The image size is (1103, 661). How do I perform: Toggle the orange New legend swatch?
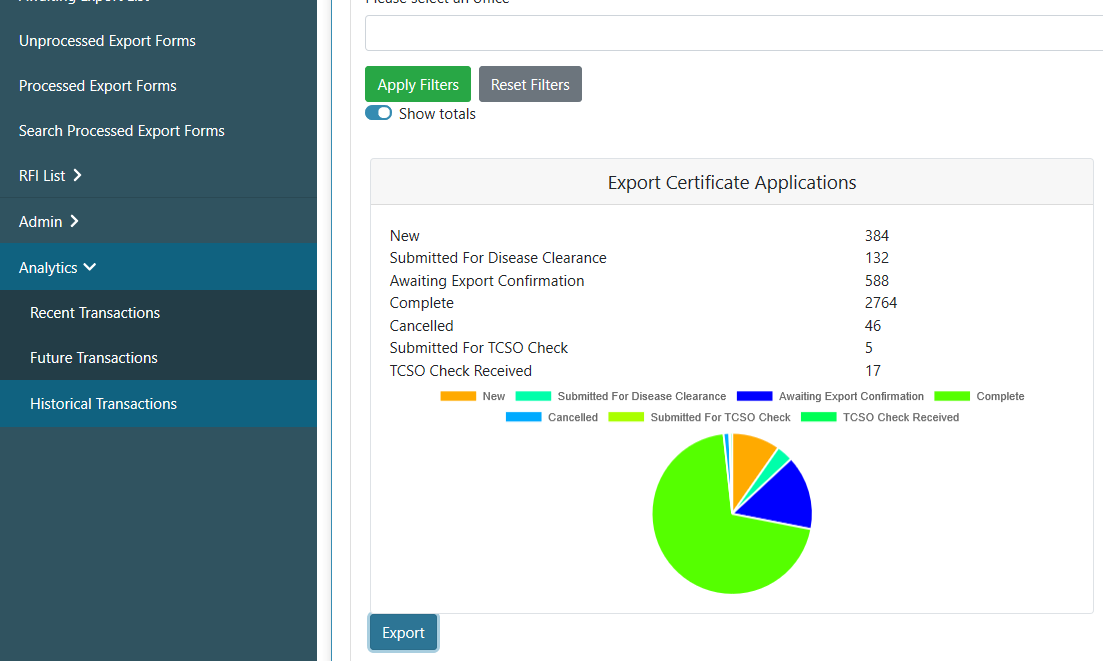pos(458,396)
